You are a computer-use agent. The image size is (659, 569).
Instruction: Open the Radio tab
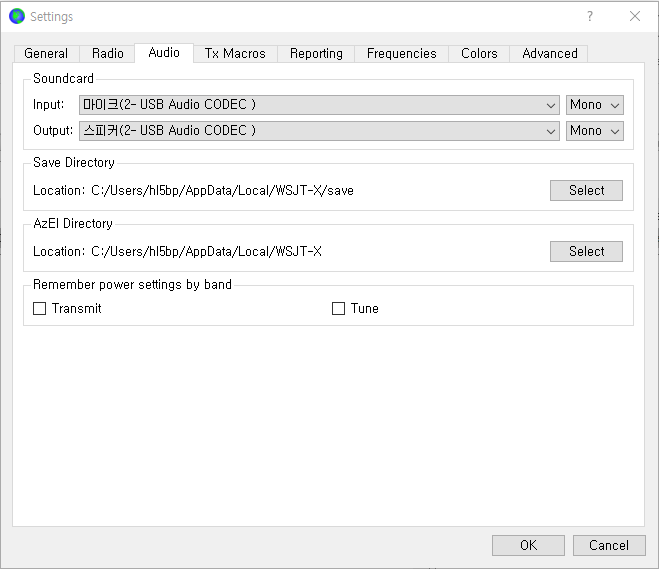108,54
